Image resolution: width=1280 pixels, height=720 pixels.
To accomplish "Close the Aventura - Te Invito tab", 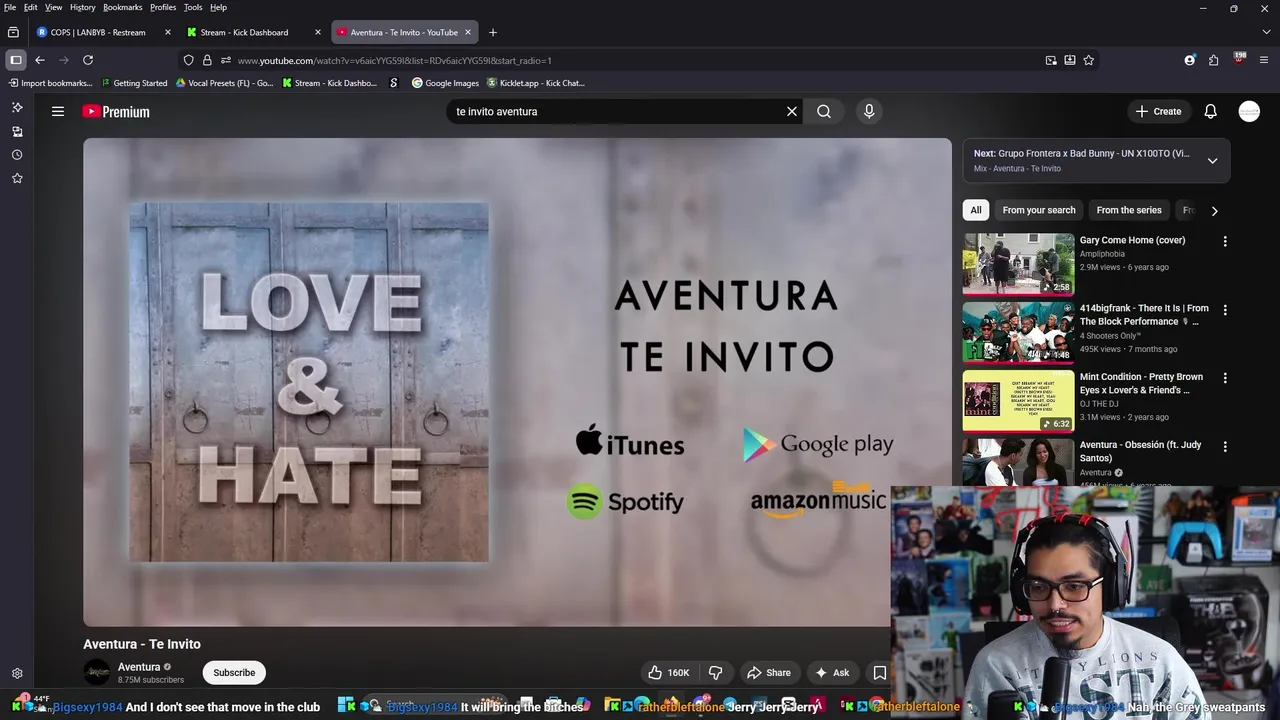I will pos(467,32).
